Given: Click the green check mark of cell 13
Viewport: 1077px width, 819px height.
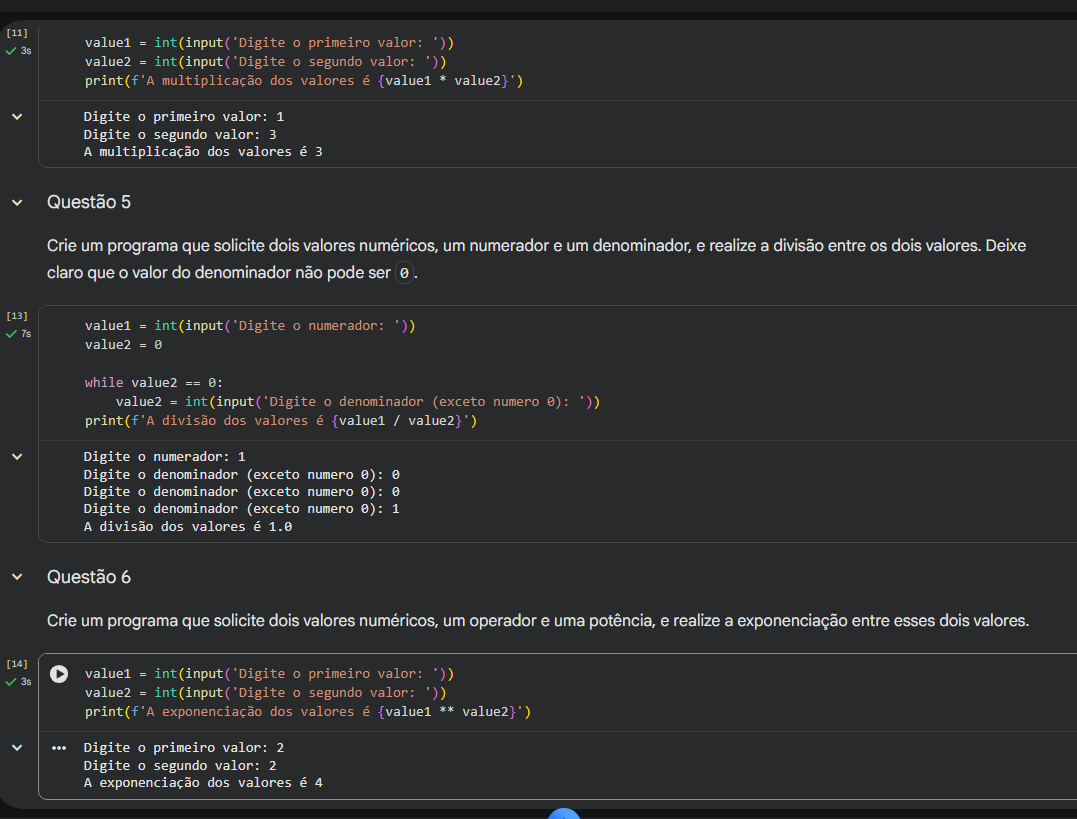Looking at the screenshot, I should click(11, 334).
